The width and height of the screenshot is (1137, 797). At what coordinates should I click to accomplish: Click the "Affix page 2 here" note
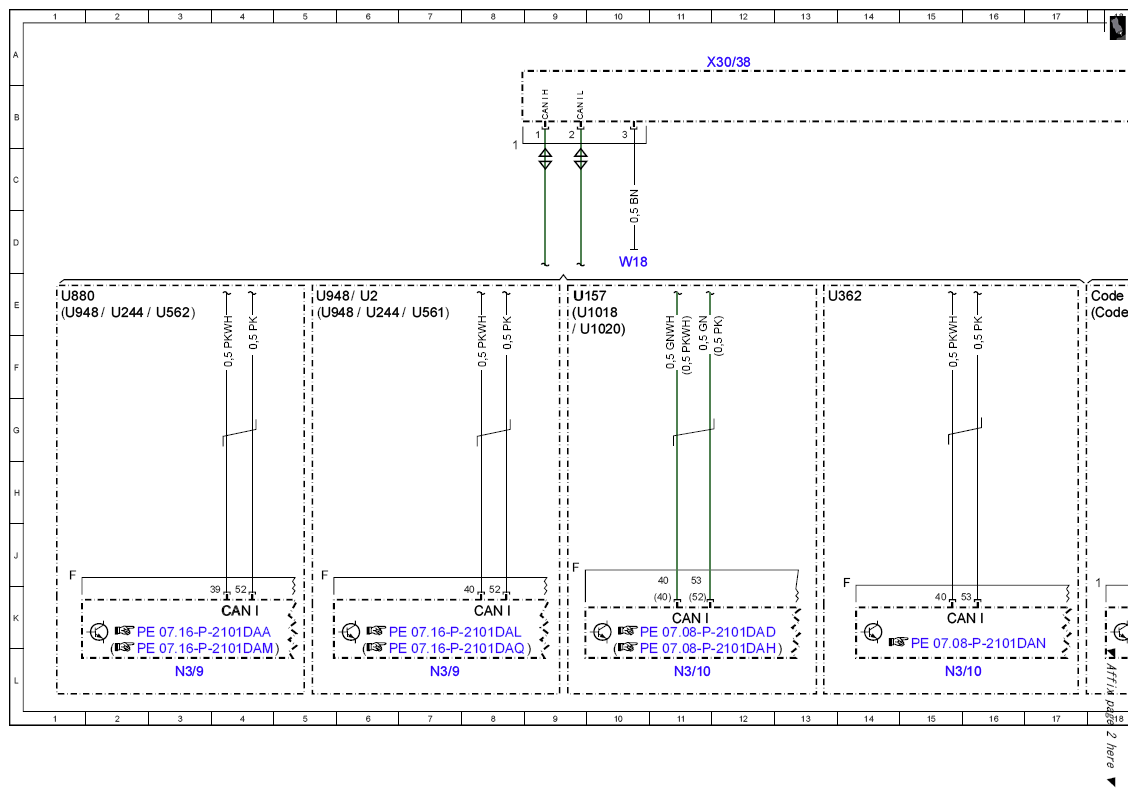click(x=1111, y=717)
